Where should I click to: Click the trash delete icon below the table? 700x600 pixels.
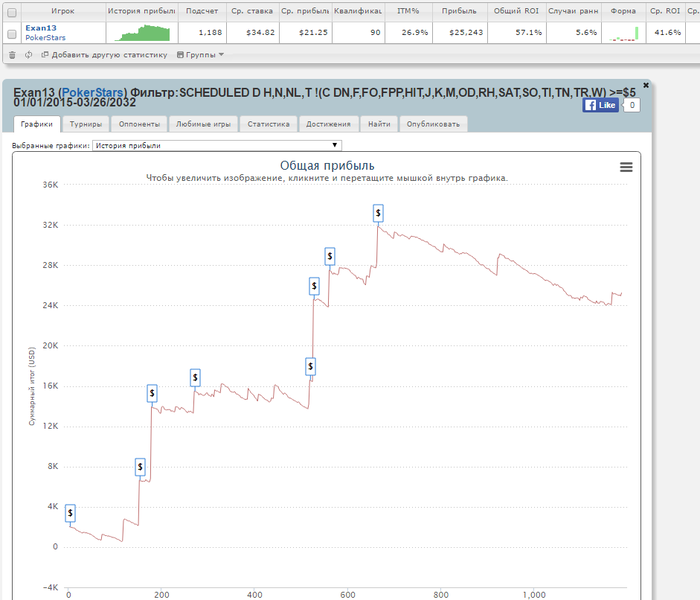pyautogui.click(x=12, y=55)
